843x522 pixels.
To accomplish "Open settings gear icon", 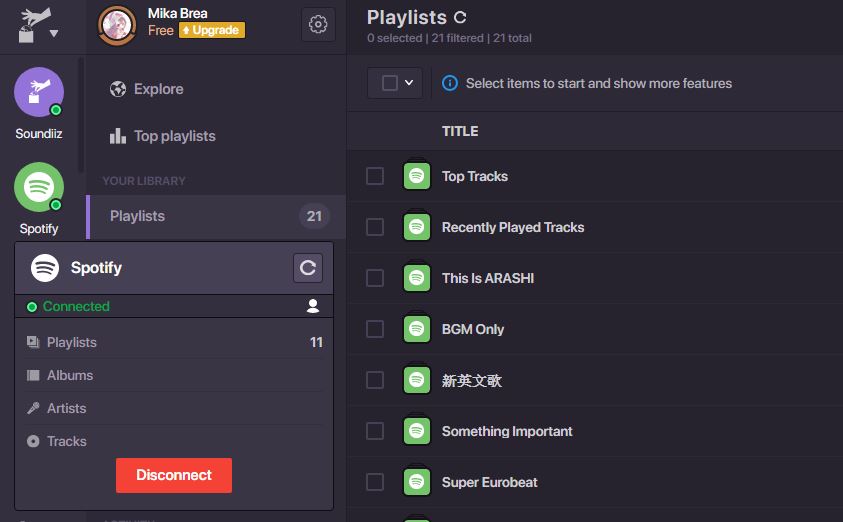I will (318, 24).
